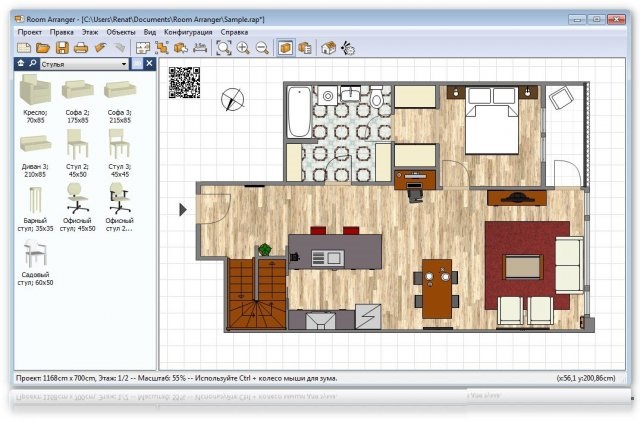Image resolution: width=640 pixels, height=421 pixels.
Task: Open the object list icon
Action: coord(304,48)
